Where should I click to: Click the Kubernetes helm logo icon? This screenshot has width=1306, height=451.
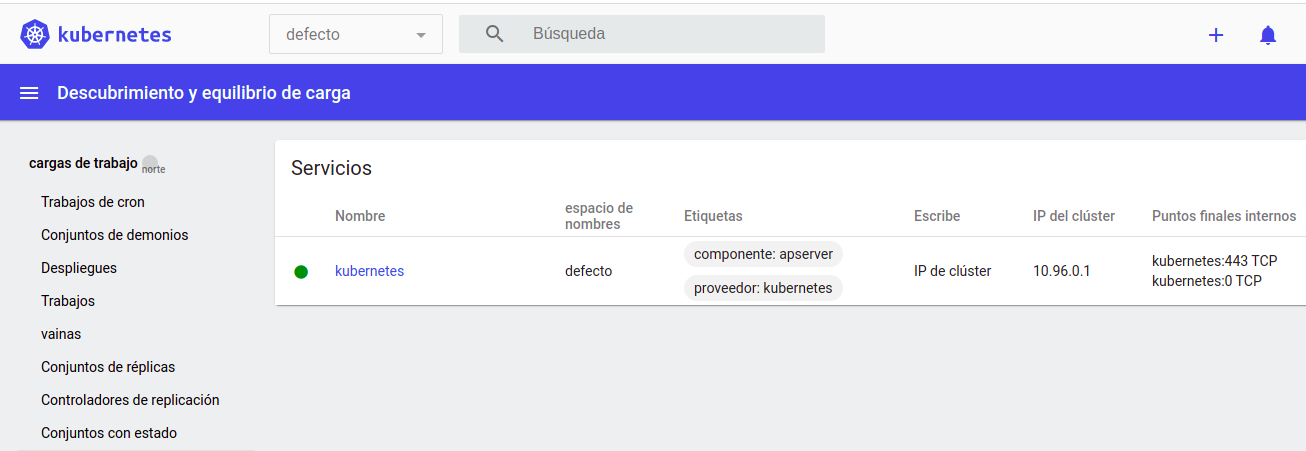click(x=36, y=34)
